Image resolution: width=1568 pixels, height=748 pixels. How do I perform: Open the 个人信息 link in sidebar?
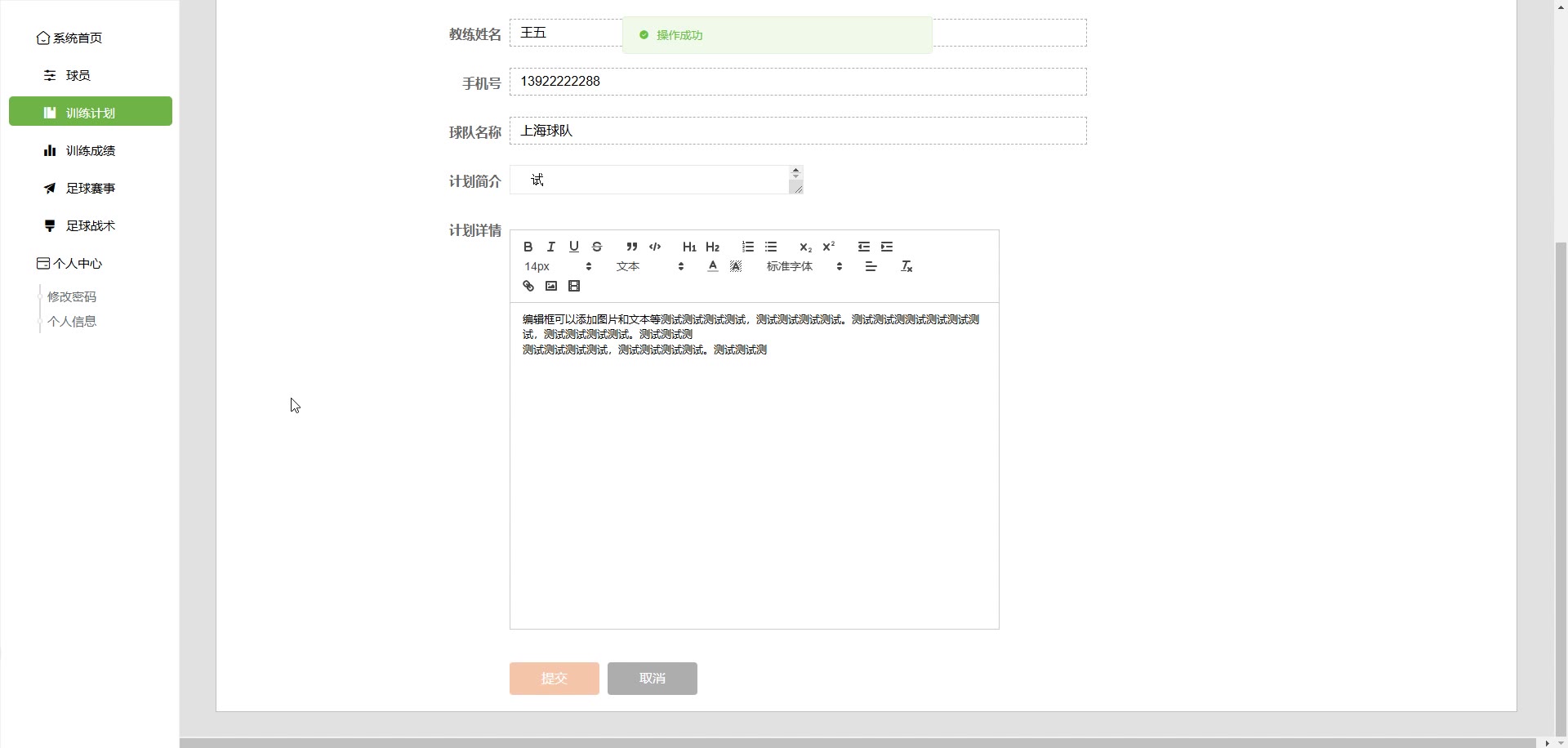coord(72,321)
